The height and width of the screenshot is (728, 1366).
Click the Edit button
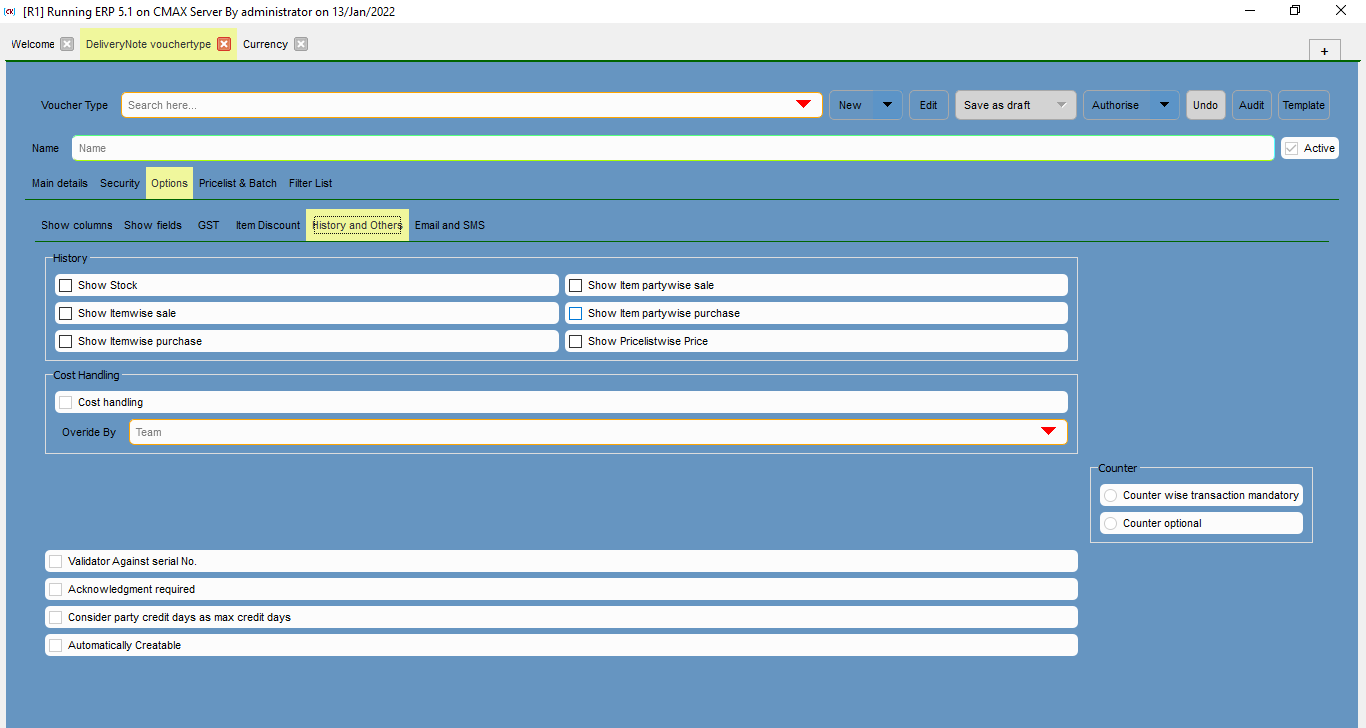[x=929, y=105]
